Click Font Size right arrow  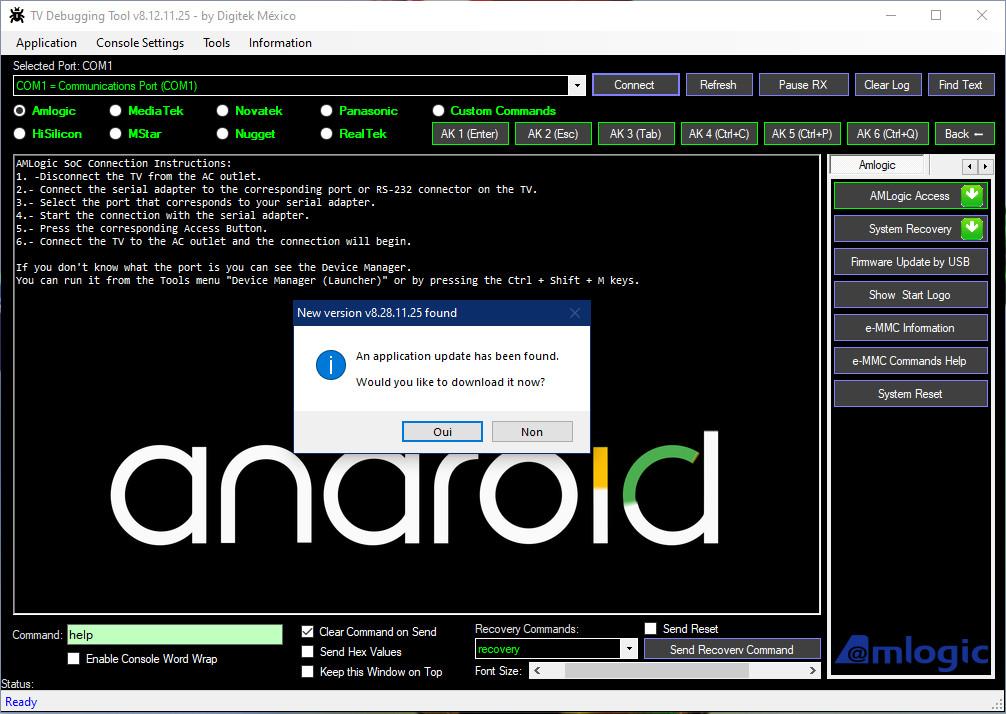pyautogui.click(x=813, y=670)
